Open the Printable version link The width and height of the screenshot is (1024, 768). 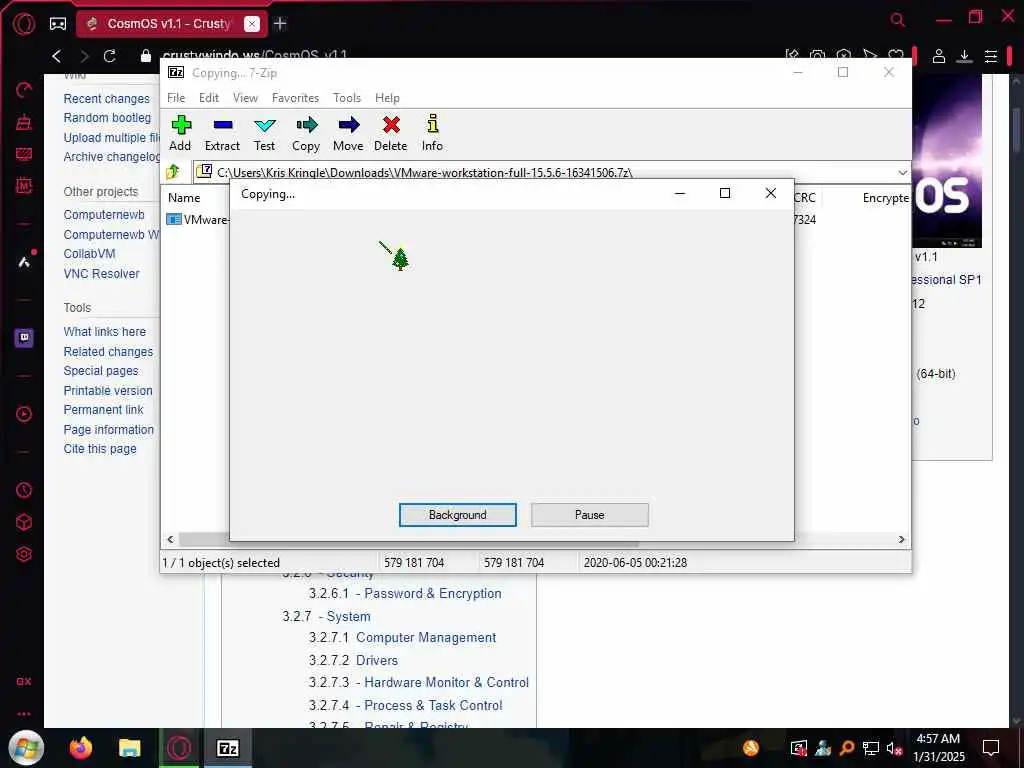(108, 391)
